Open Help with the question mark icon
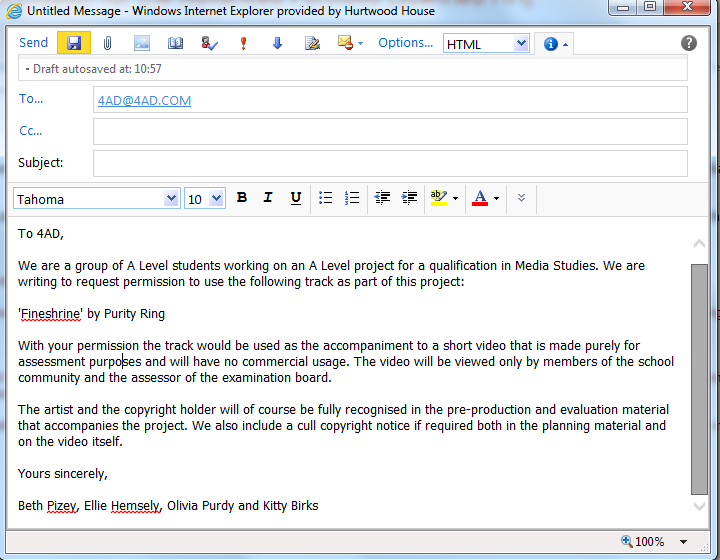Viewport: 720px width, 560px height. 688,43
